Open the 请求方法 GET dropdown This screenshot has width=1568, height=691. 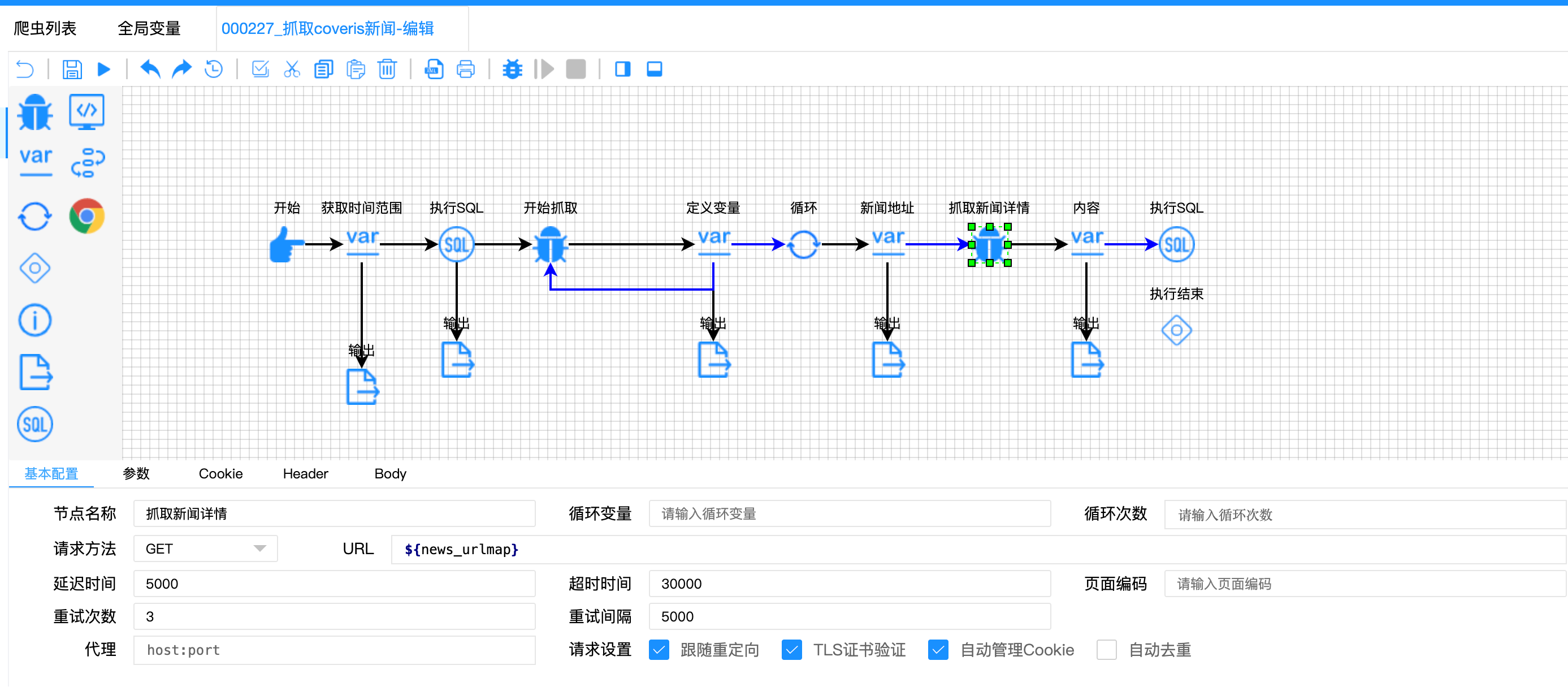pos(205,549)
